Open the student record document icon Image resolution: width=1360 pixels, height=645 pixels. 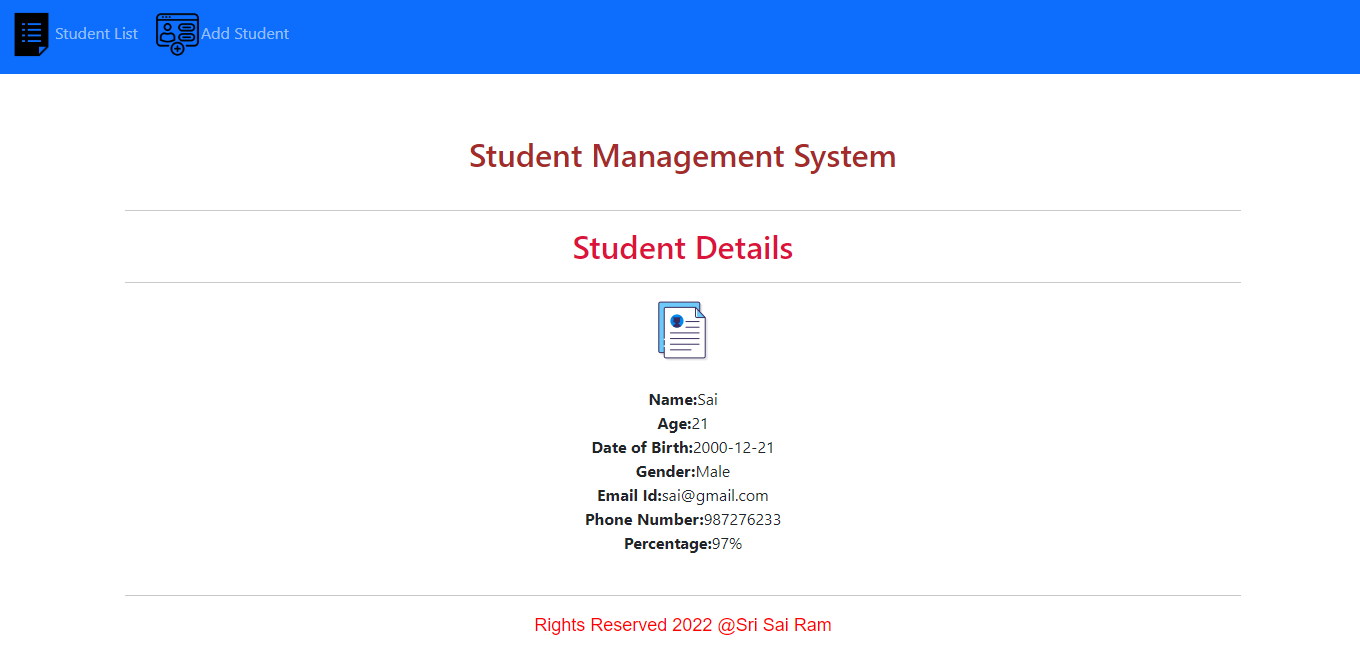683,329
